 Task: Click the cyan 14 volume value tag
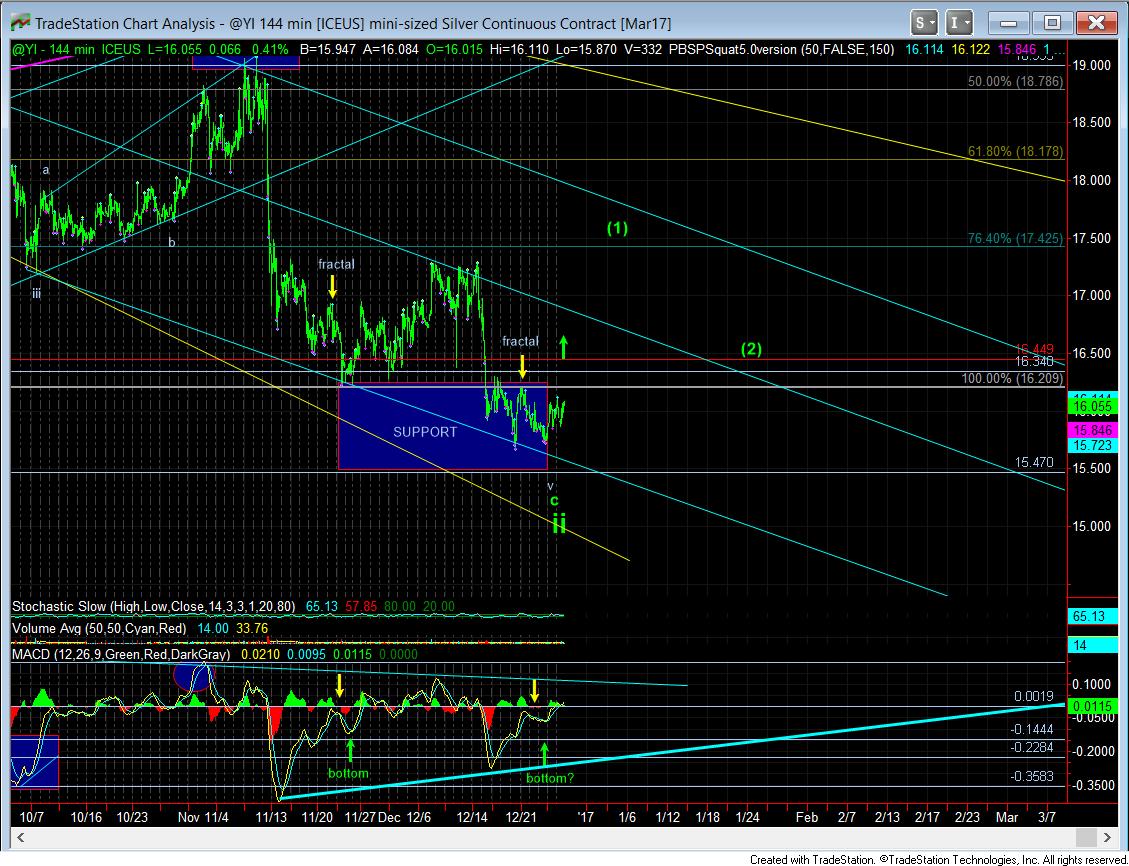pos(1093,645)
